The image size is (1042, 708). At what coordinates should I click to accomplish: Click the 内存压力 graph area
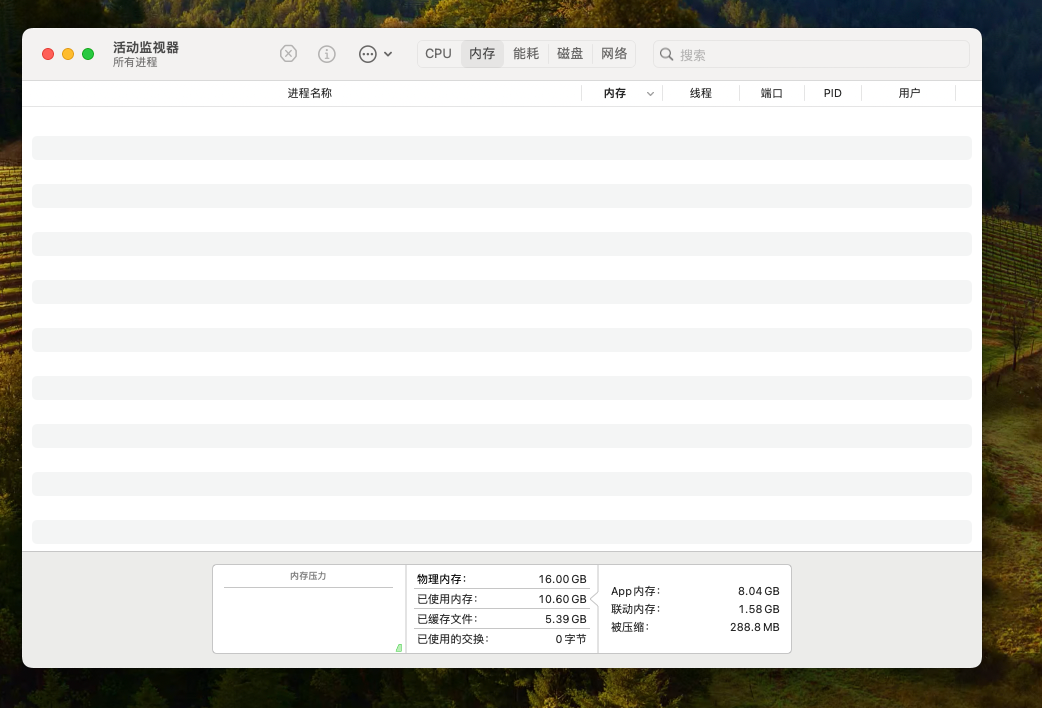coord(308,618)
